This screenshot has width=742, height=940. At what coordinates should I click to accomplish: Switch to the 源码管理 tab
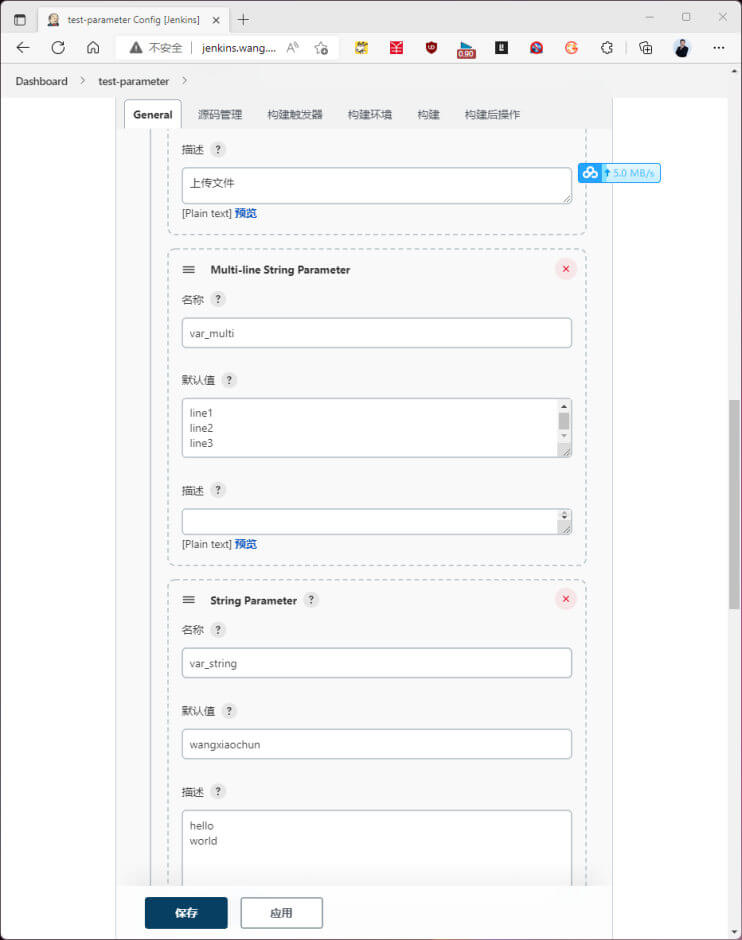pos(220,115)
